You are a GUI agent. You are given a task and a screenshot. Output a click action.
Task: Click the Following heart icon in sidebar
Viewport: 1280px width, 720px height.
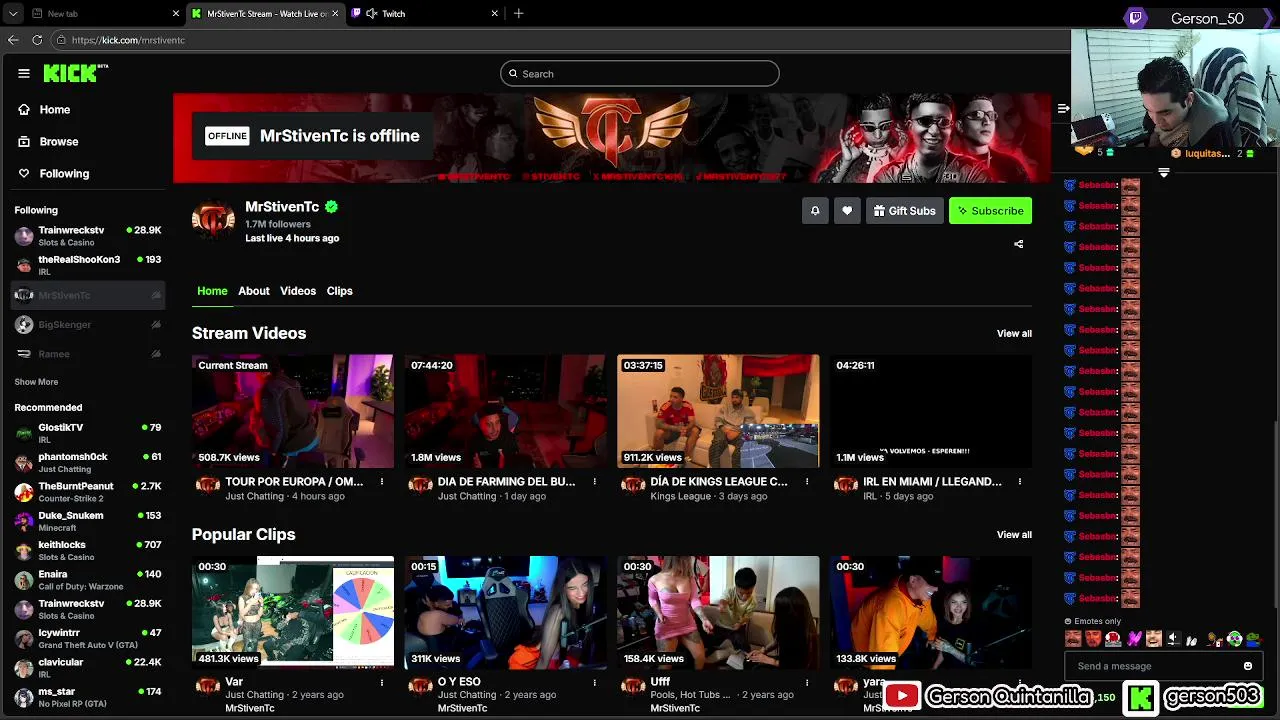coord(24,174)
